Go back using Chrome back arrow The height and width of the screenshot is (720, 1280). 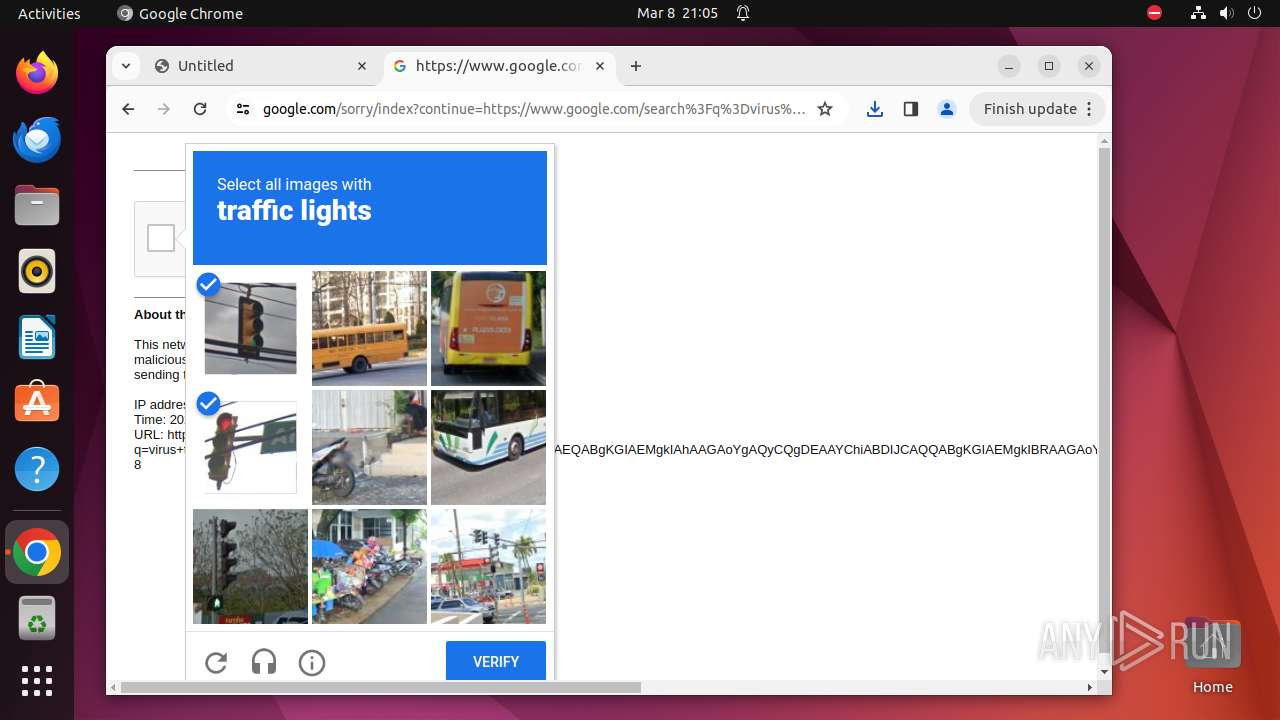(x=128, y=109)
